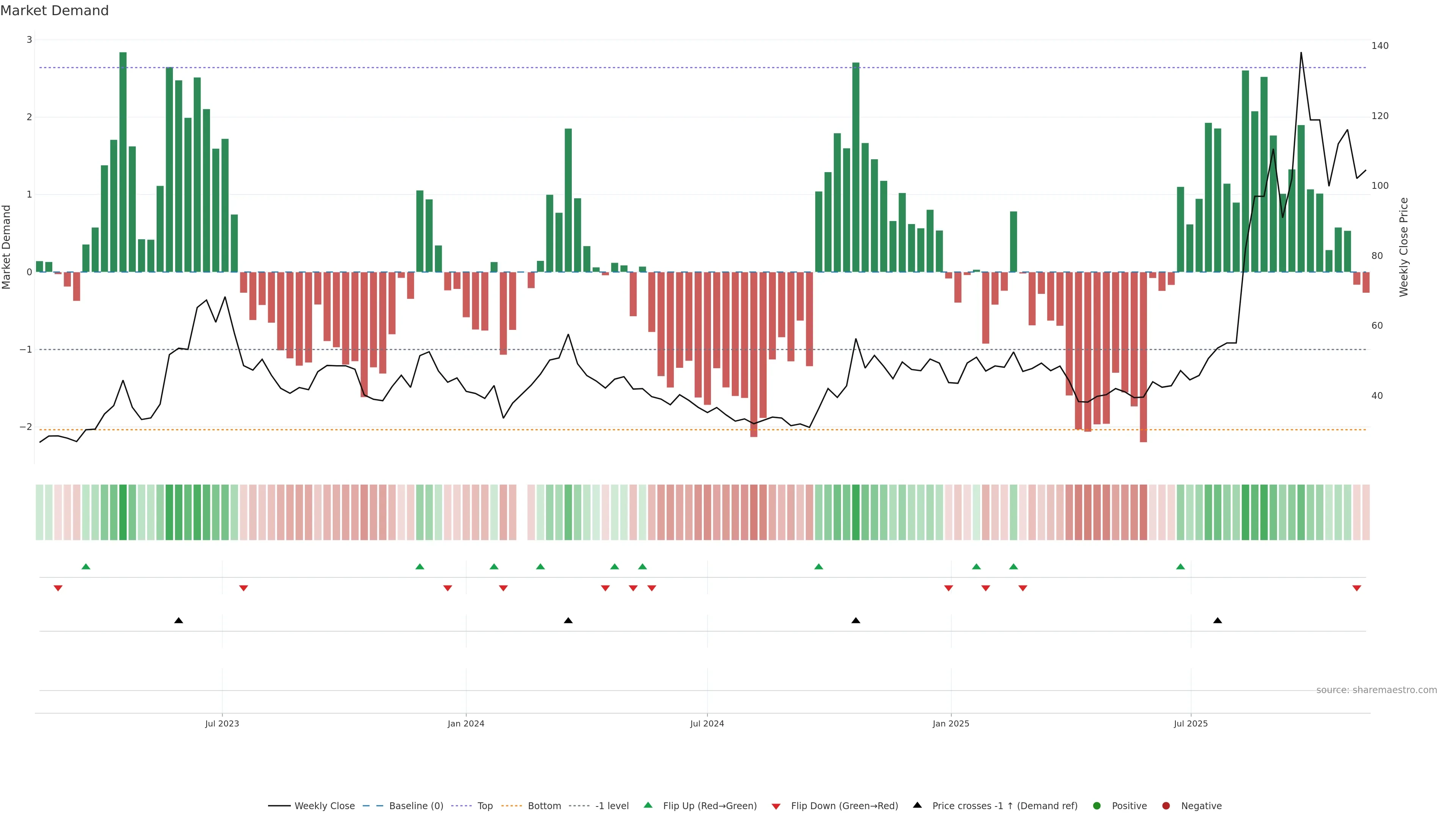This screenshot has width=1456, height=819.
Task: Click the tallest green bar near 2.8
Action: 122,162
